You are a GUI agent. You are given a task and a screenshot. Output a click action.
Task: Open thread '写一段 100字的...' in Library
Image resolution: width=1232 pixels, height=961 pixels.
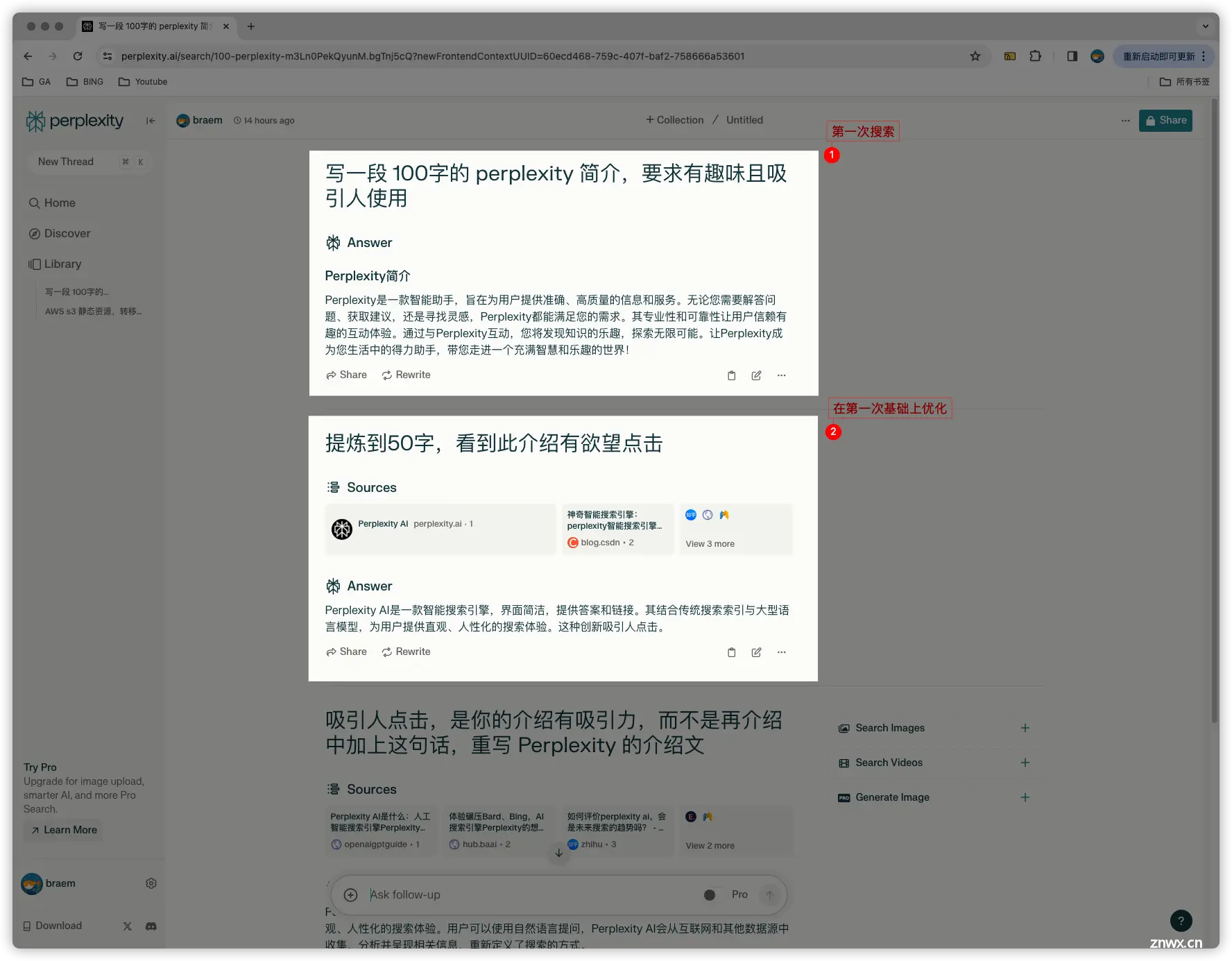point(76,291)
